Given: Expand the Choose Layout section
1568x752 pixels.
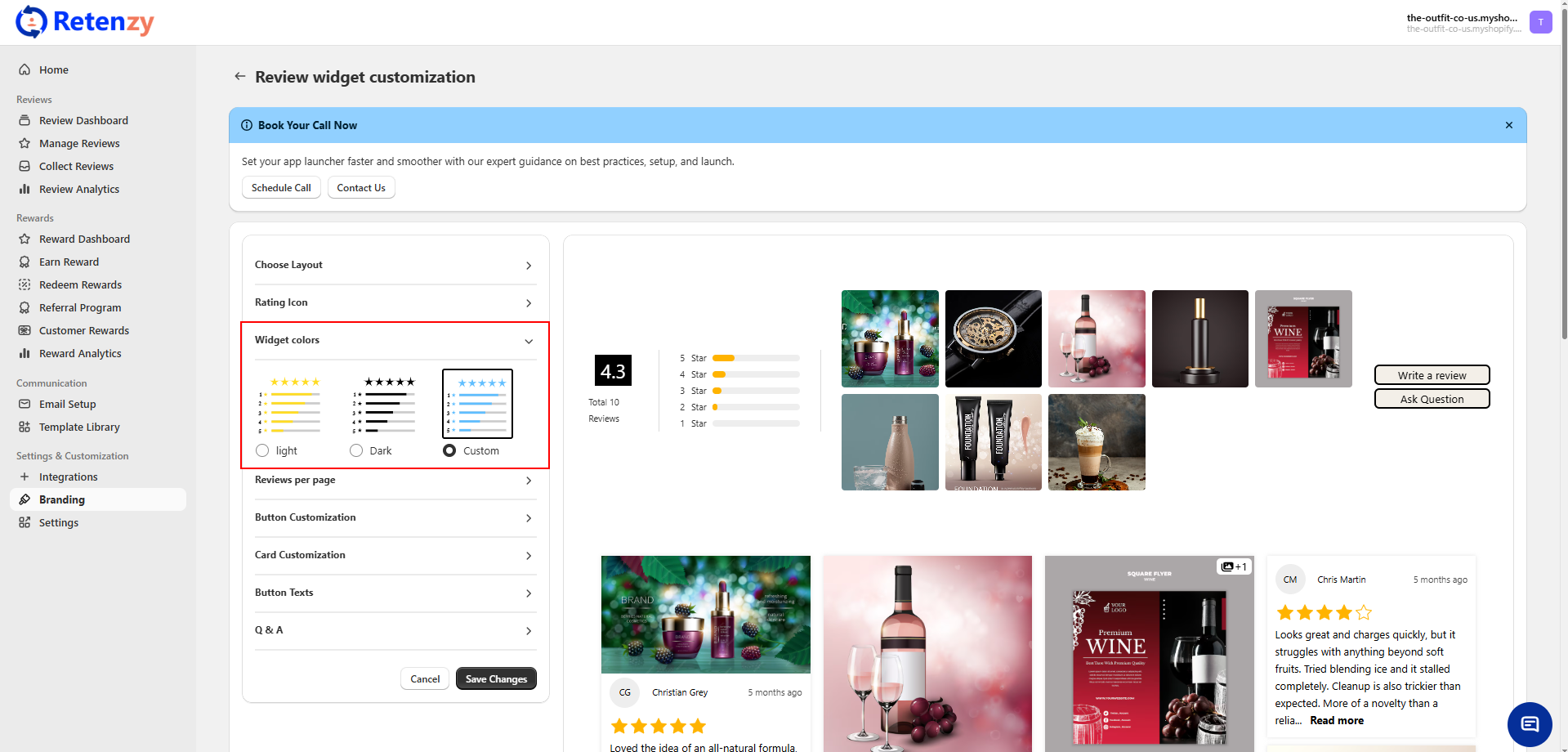Looking at the screenshot, I should 395,265.
